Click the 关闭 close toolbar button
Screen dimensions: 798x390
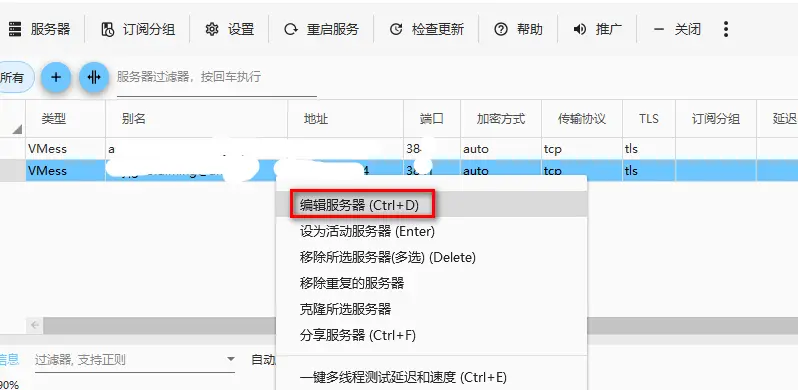point(677,30)
